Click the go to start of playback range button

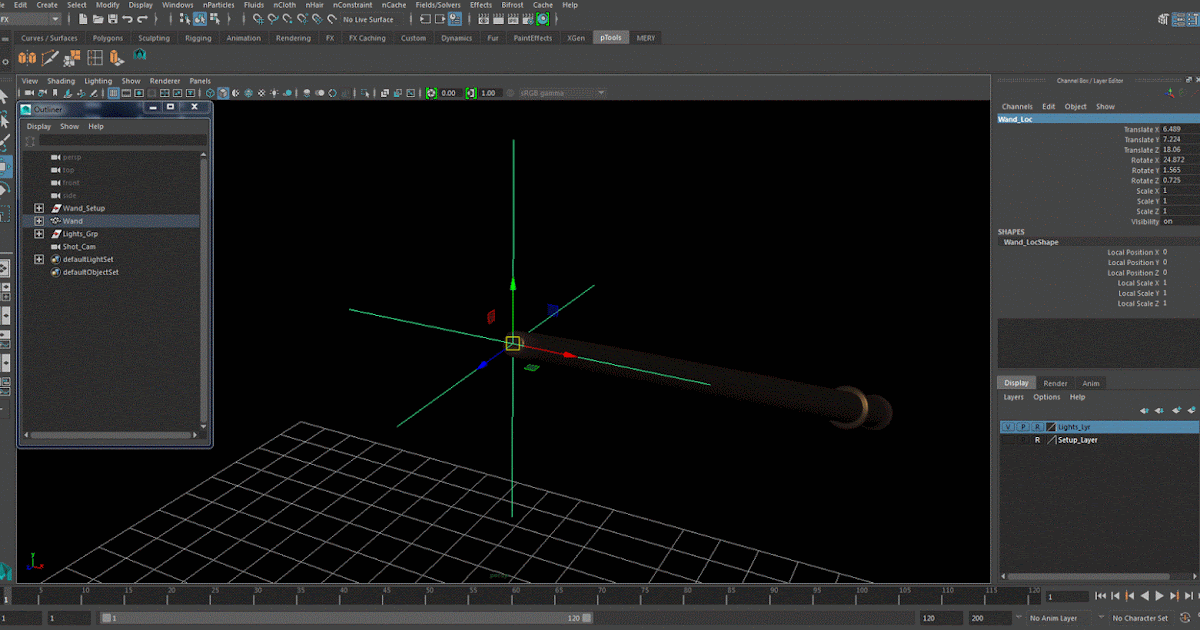click(1100, 595)
